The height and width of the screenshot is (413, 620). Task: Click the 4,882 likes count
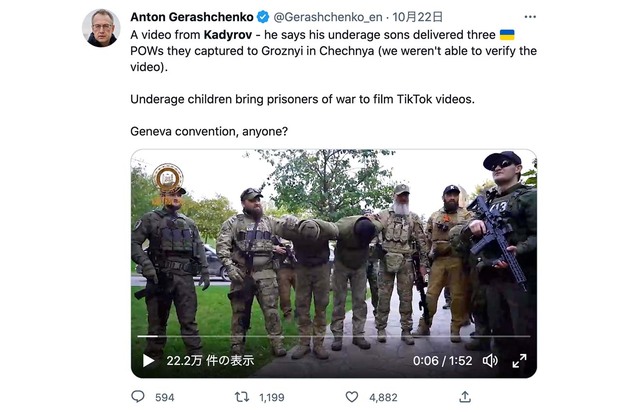(x=382, y=397)
